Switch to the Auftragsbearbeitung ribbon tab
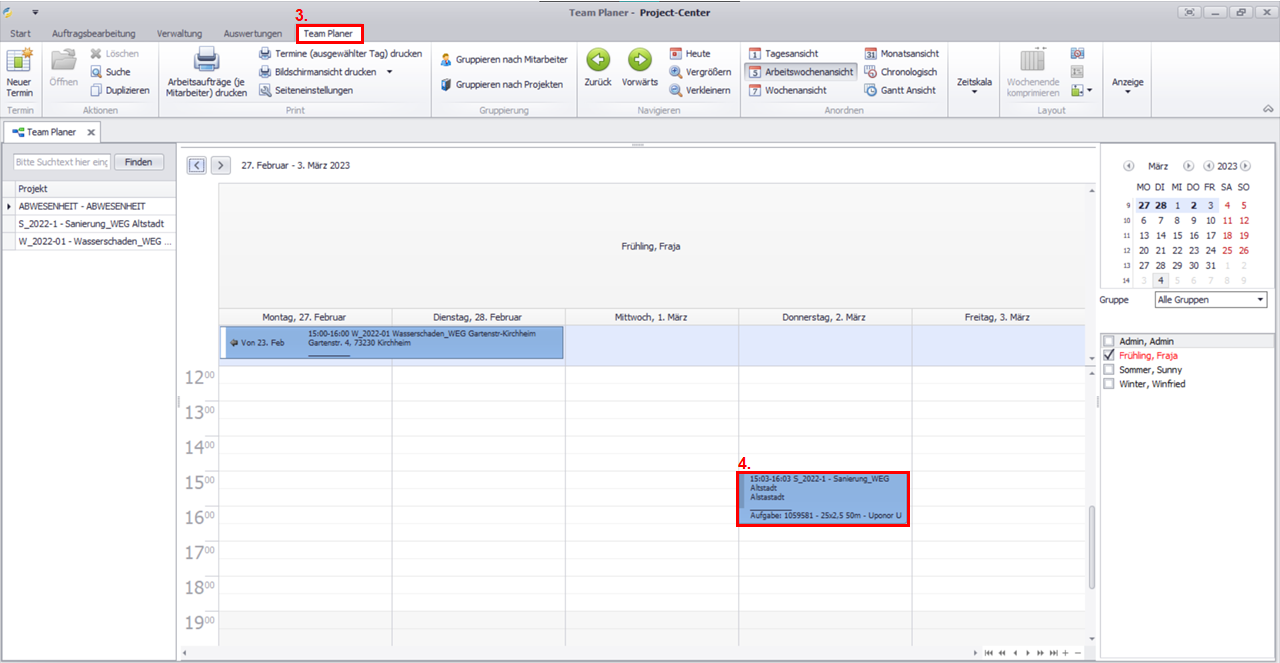1280x663 pixels. pyautogui.click(x=93, y=34)
